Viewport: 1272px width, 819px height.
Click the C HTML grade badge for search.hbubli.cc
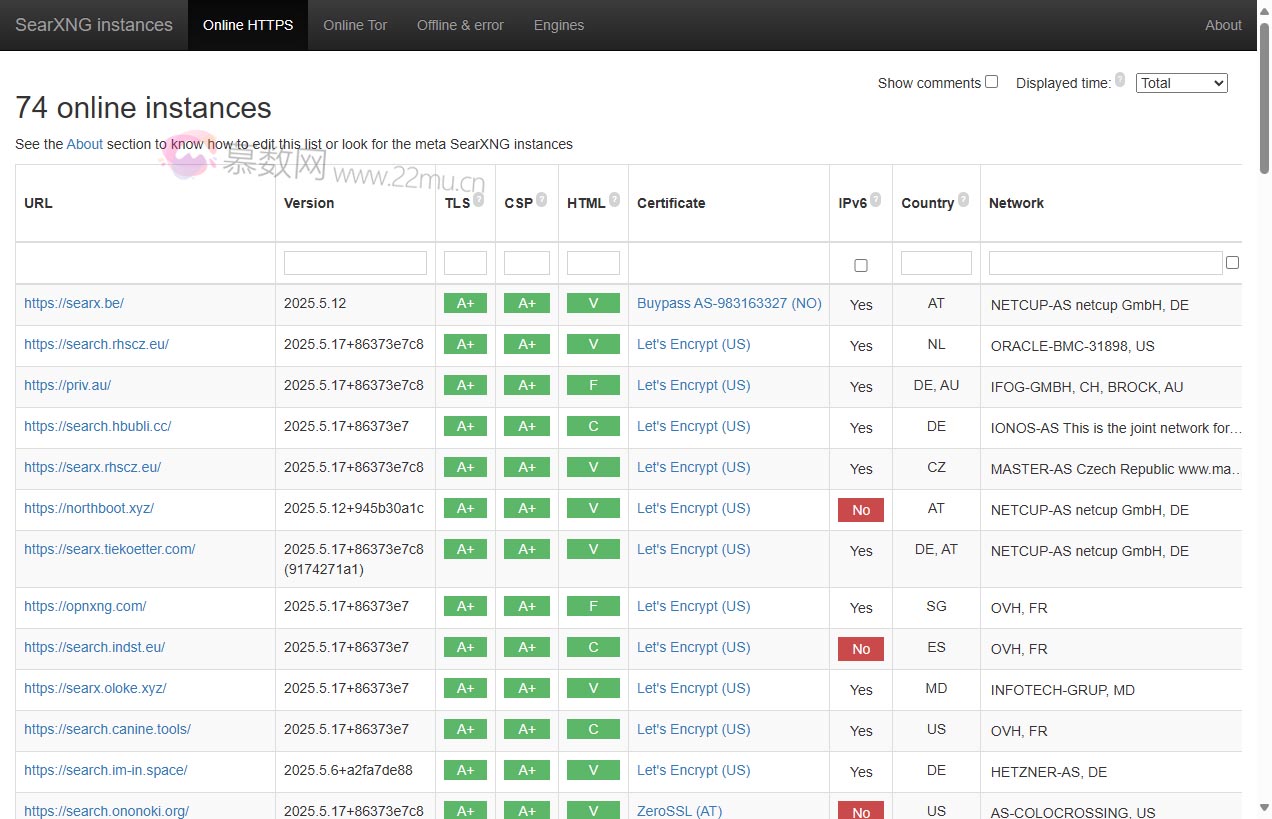pyautogui.click(x=593, y=426)
